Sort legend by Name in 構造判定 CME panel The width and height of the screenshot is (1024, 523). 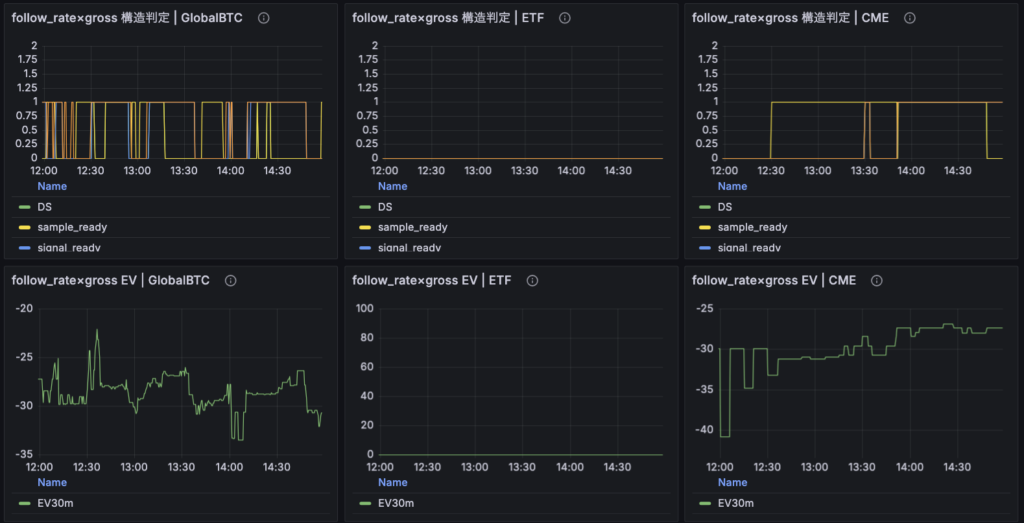[x=732, y=186]
